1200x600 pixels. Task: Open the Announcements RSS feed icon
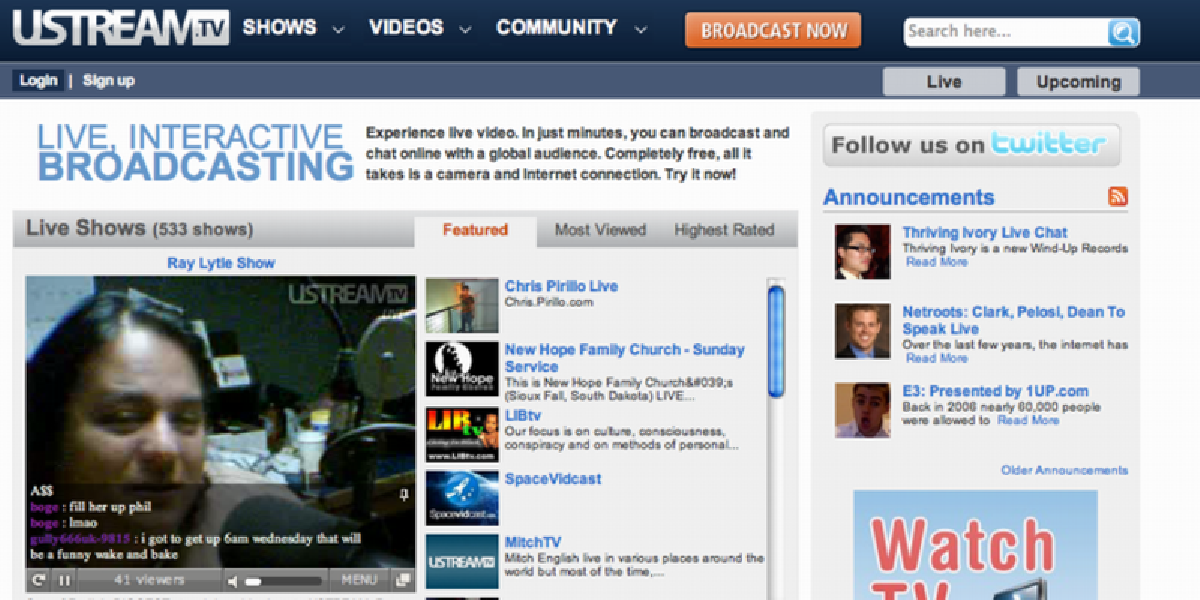click(1118, 196)
